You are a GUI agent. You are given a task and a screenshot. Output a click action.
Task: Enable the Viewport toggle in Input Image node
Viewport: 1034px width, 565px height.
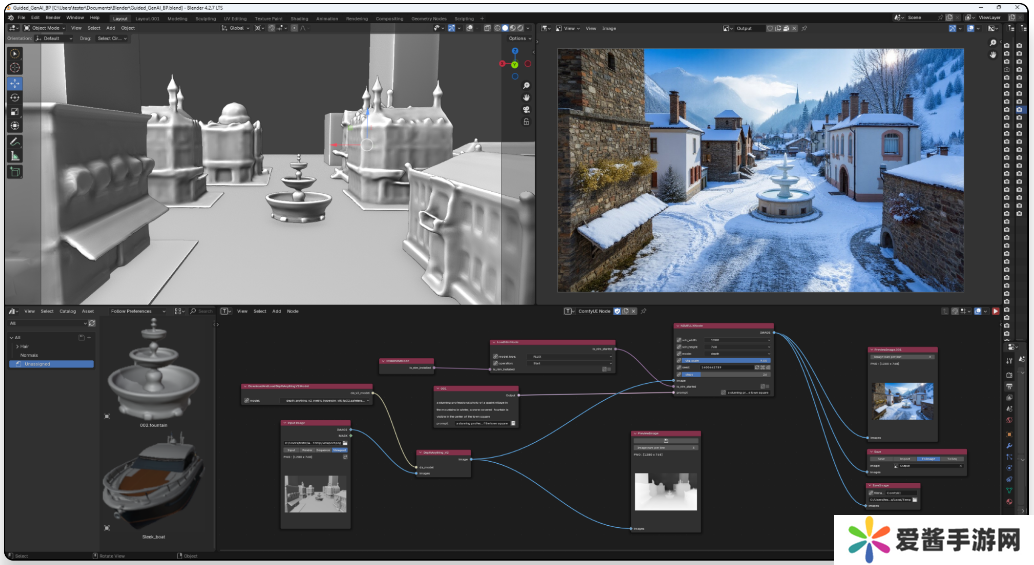(338, 450)
